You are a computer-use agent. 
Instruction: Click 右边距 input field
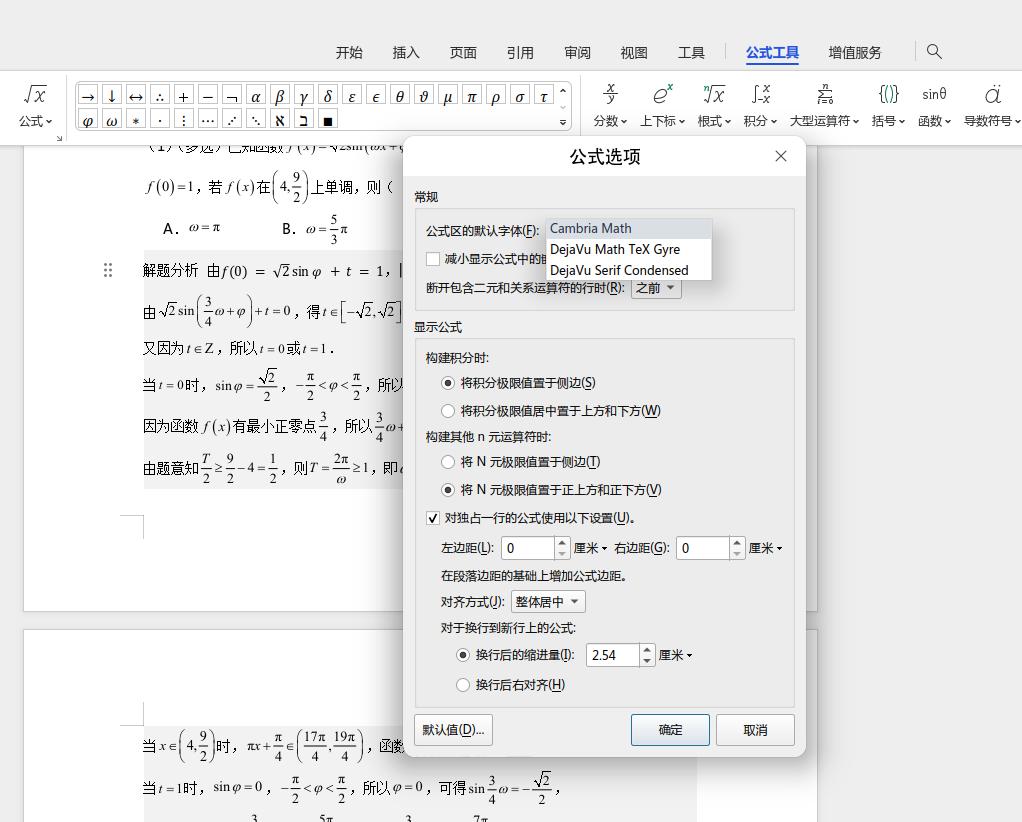coord(703,548)
